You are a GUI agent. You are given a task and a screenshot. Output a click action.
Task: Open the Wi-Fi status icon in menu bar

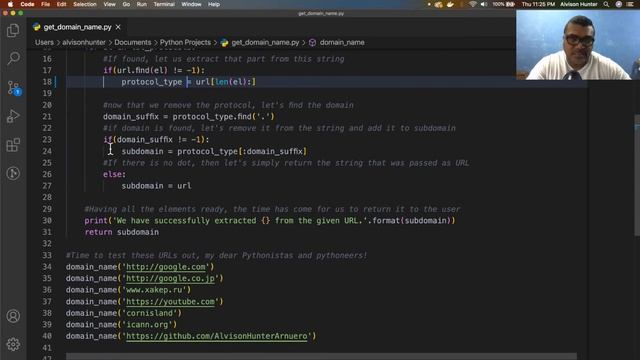(472, 4)
